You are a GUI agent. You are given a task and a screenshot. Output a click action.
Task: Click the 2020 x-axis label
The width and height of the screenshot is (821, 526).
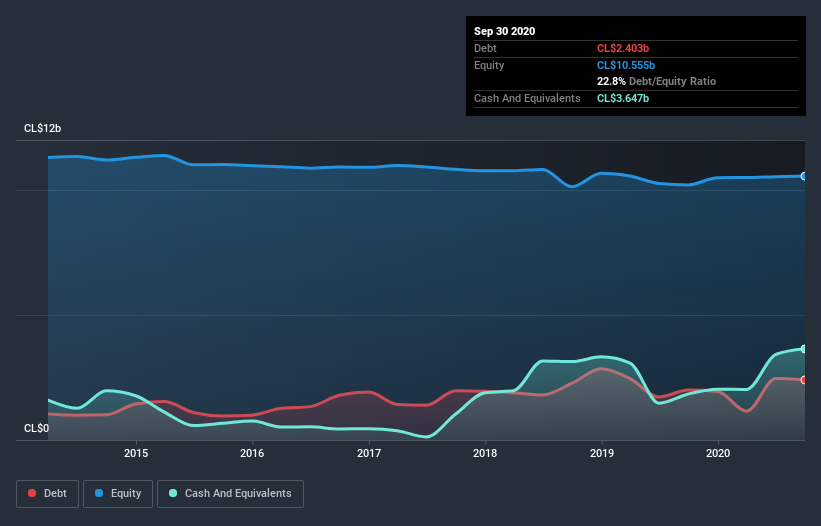(718, 453)
